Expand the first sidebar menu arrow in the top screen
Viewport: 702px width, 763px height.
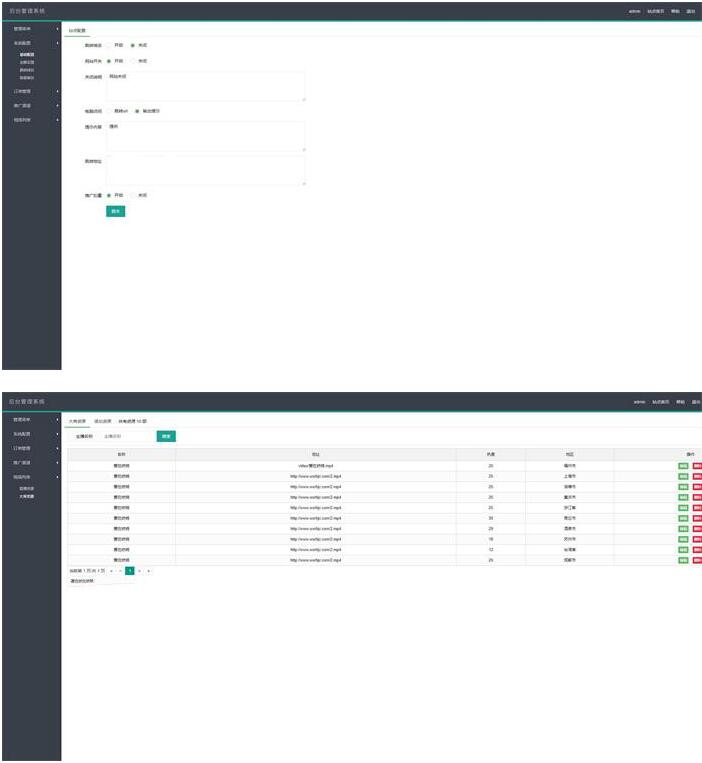pos(57,29)
